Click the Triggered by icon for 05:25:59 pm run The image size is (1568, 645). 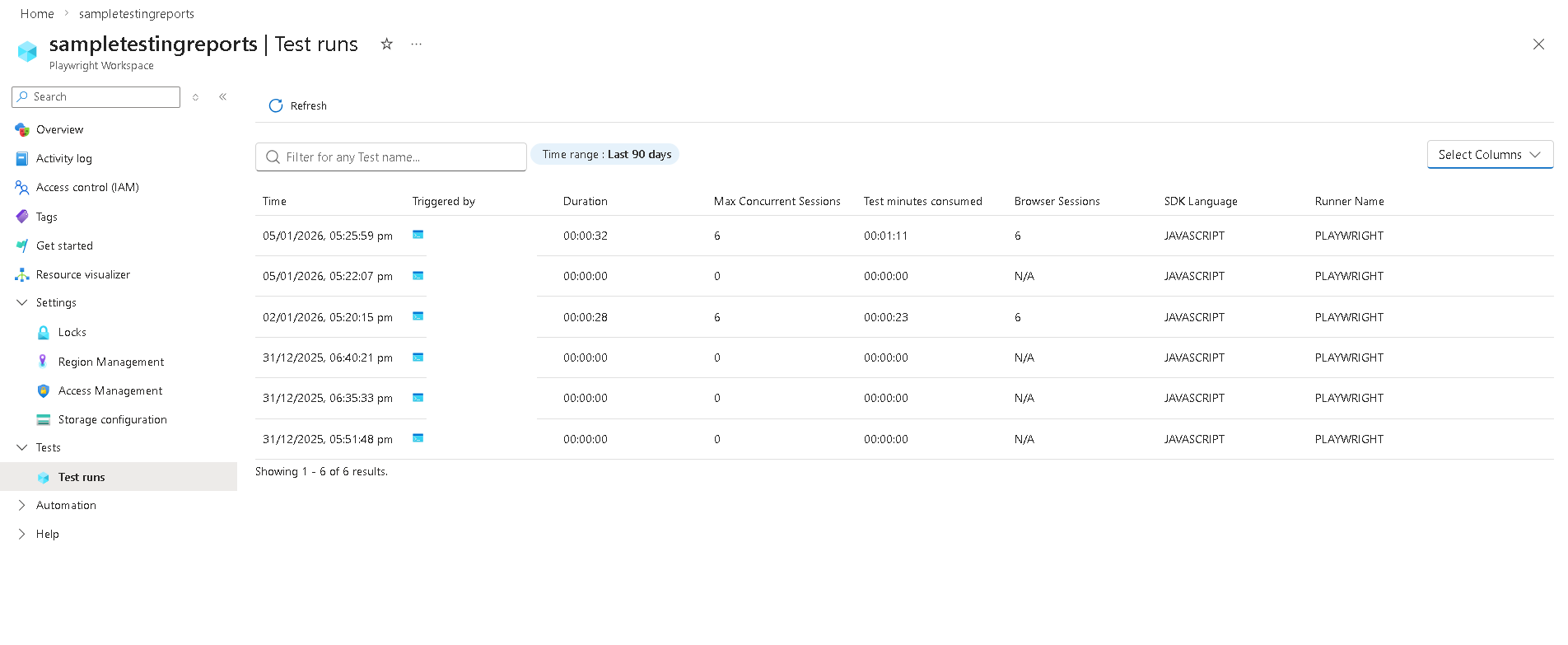coord(418,235)
